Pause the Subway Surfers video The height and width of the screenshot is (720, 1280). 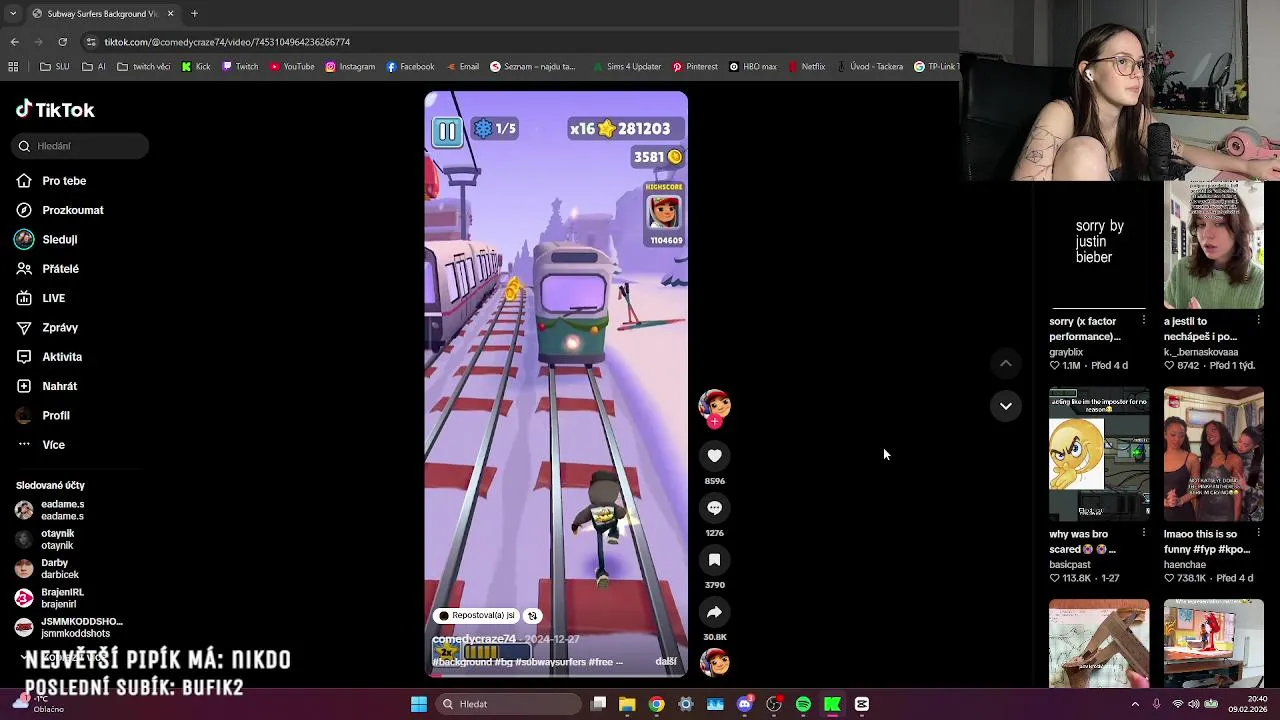coord(447,131)
